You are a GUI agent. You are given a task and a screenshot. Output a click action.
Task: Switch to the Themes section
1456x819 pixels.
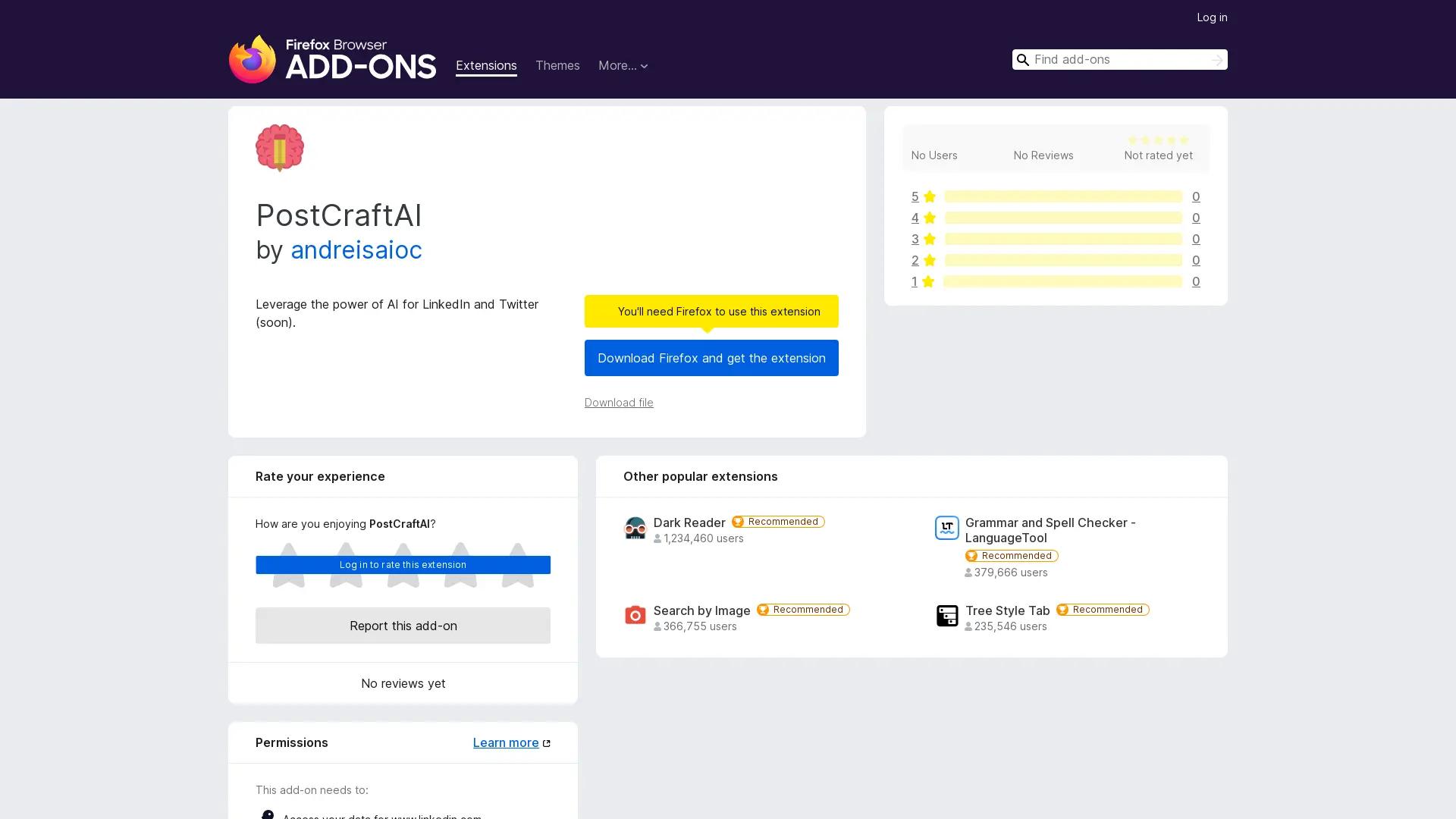click(557, 66)
